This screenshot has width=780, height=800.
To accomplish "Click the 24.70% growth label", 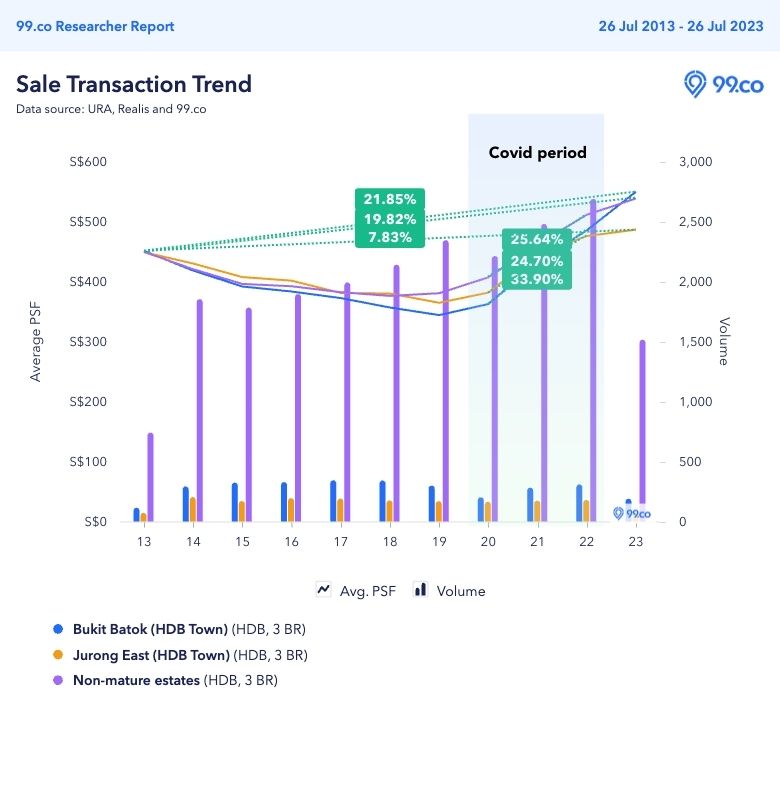I will (537, 261).
